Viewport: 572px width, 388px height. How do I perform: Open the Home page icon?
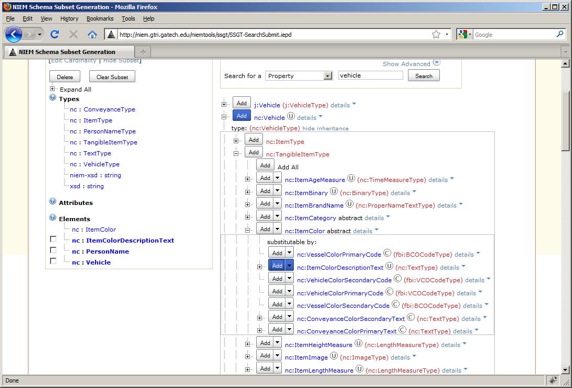(92, 35)
